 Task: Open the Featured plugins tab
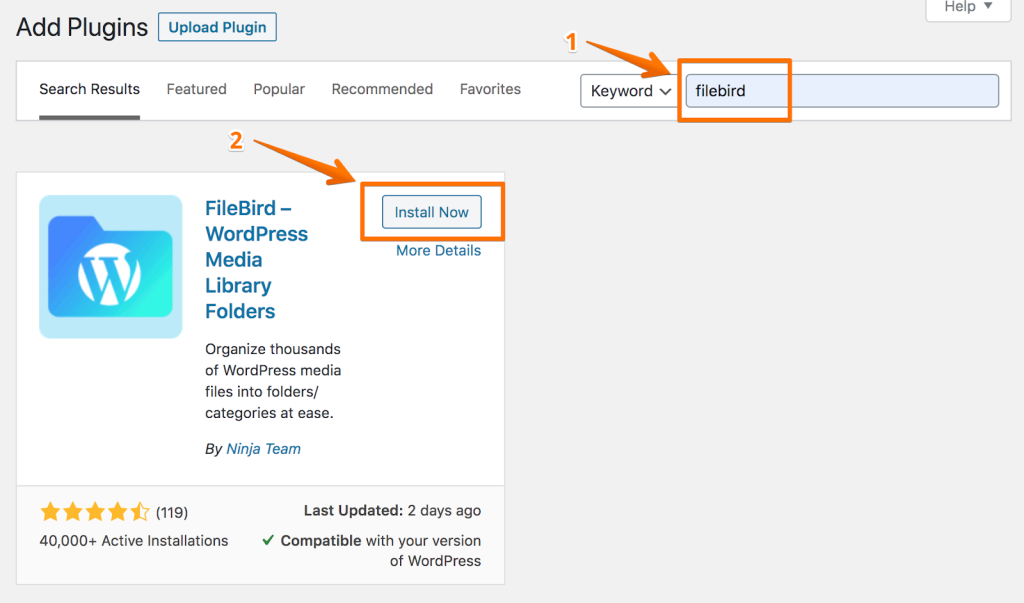click(197, 90)
